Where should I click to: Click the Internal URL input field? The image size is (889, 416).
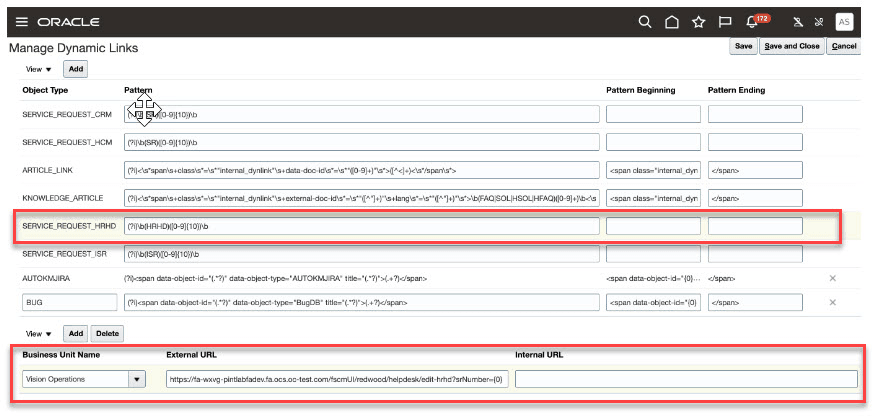[x=686, y=379]
